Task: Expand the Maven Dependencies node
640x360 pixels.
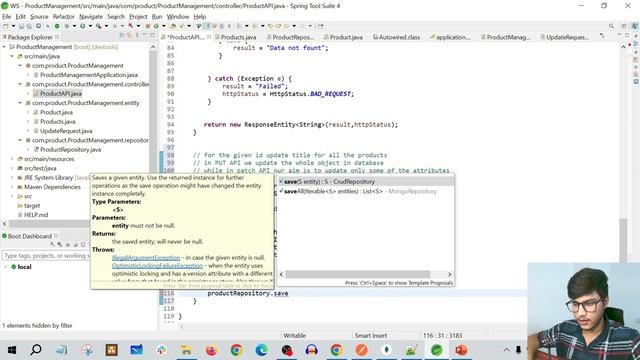Action: pyautogui.click(x=12, y=187)
